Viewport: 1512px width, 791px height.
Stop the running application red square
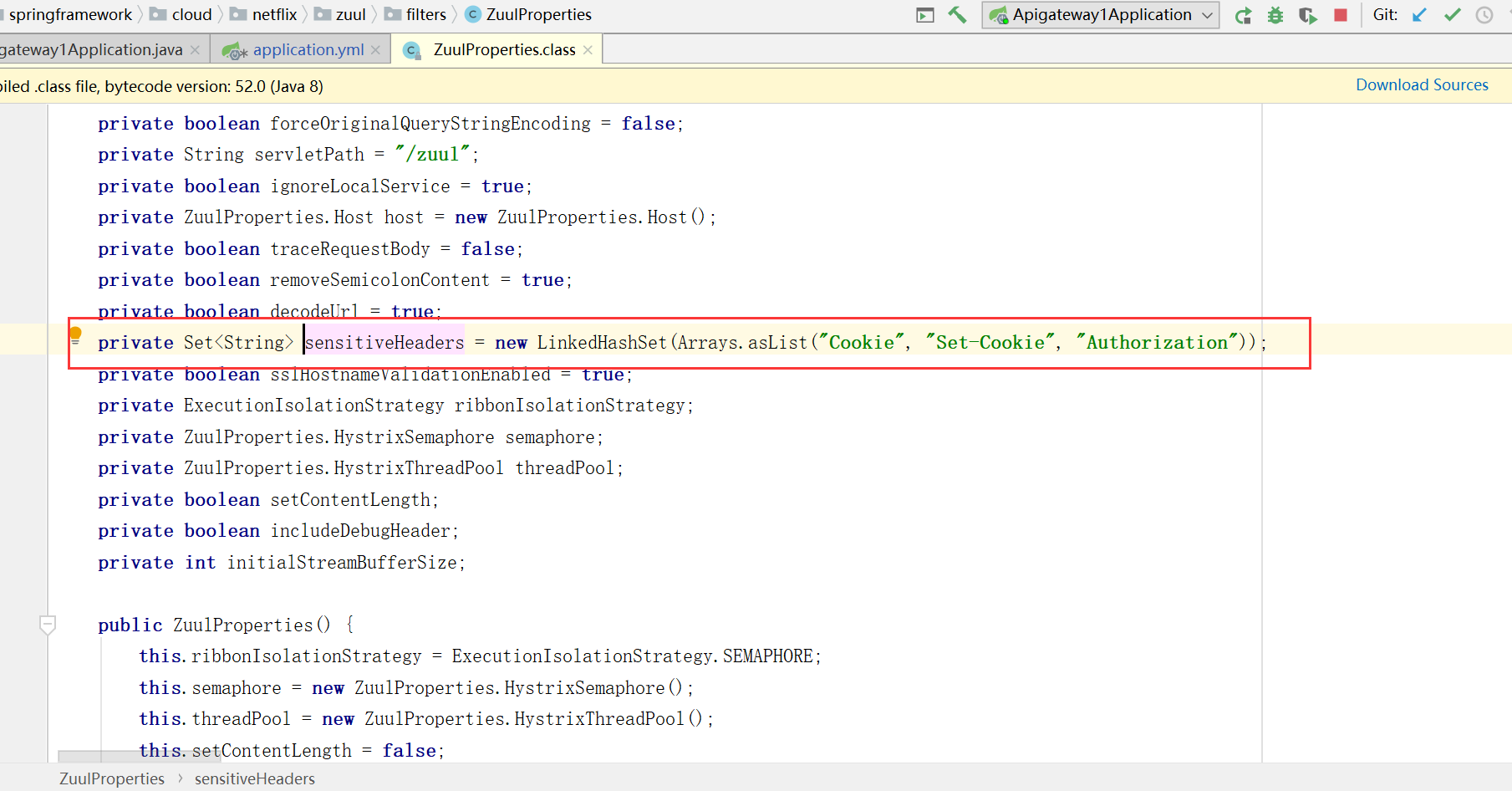pos(1341,15)
